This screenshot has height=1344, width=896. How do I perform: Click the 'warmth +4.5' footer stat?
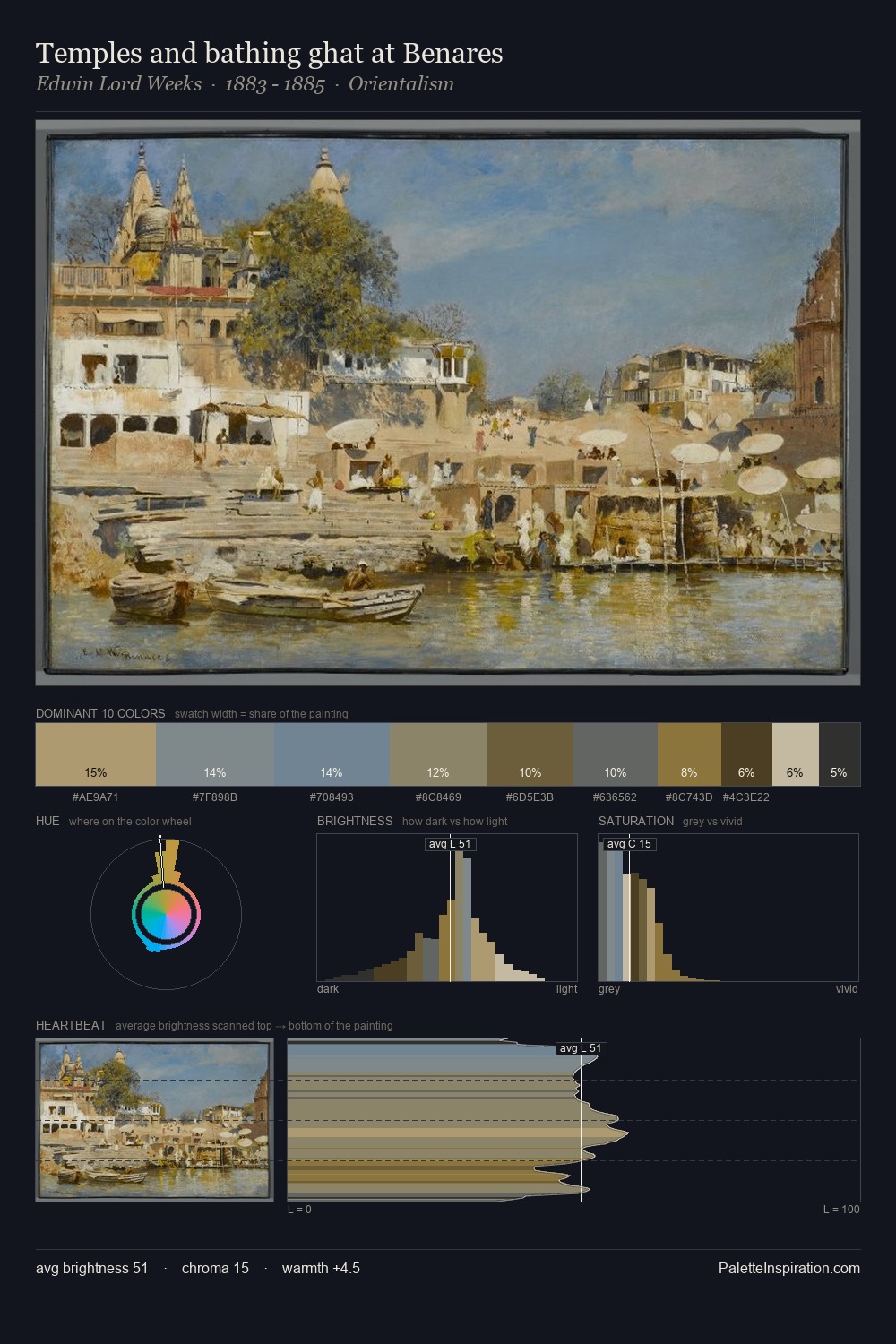321,1268
